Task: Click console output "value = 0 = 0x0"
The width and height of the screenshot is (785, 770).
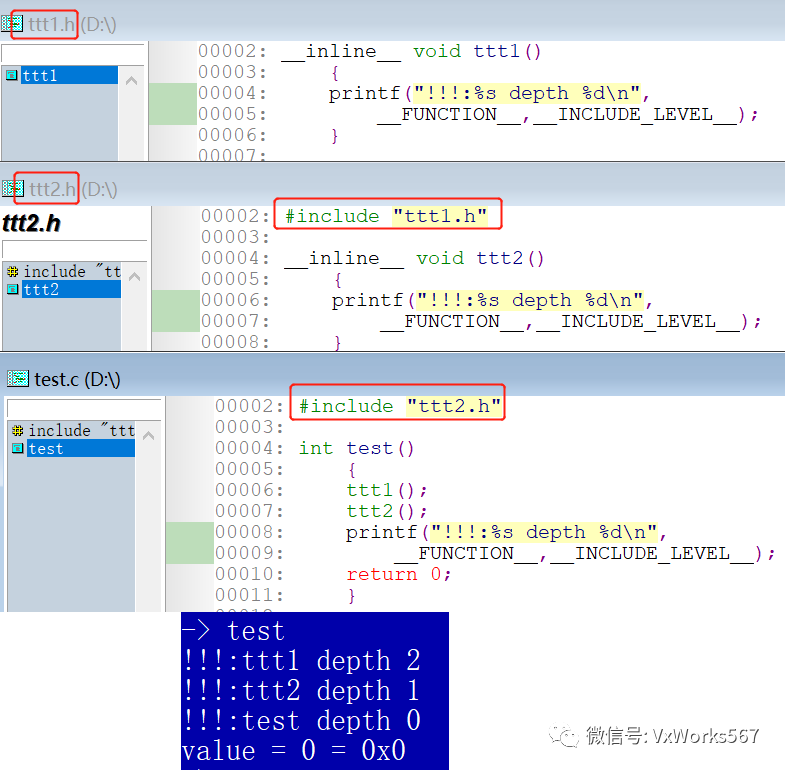Action: (294, 750)
